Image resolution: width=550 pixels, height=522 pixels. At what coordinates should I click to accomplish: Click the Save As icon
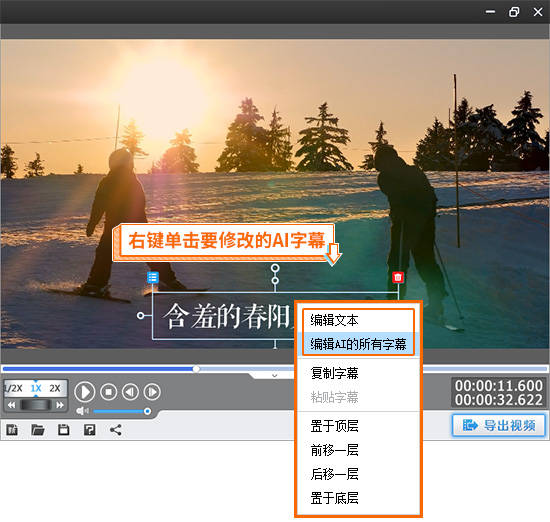click(89, 430)
